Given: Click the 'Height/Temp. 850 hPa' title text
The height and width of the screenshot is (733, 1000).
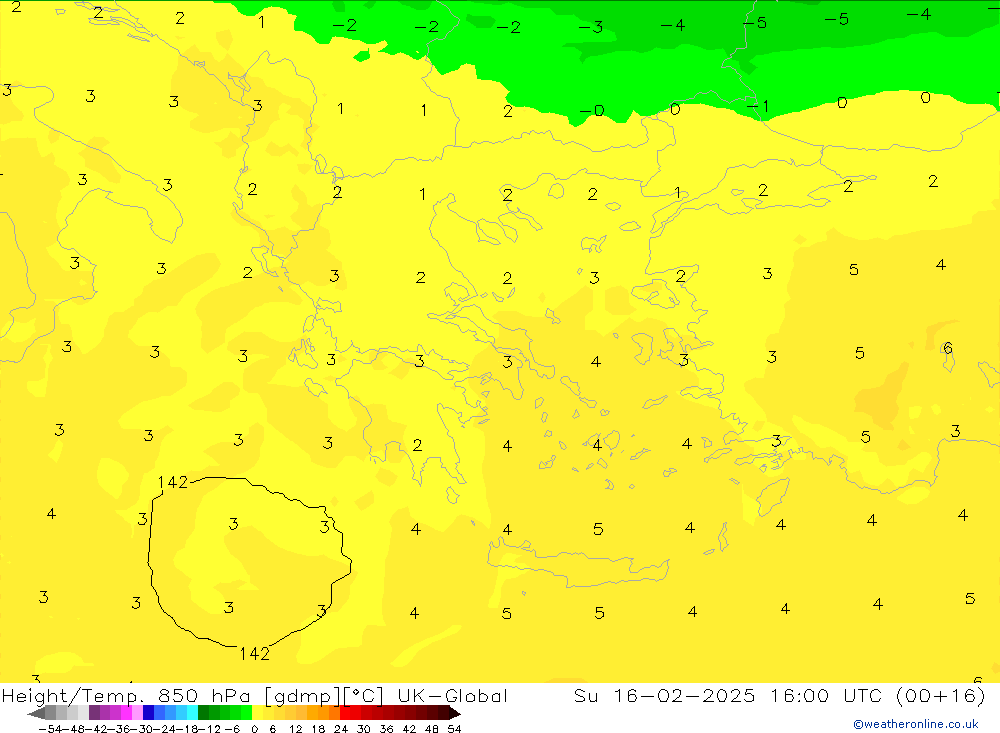Looking at the screenshot, I should [126, 696].
